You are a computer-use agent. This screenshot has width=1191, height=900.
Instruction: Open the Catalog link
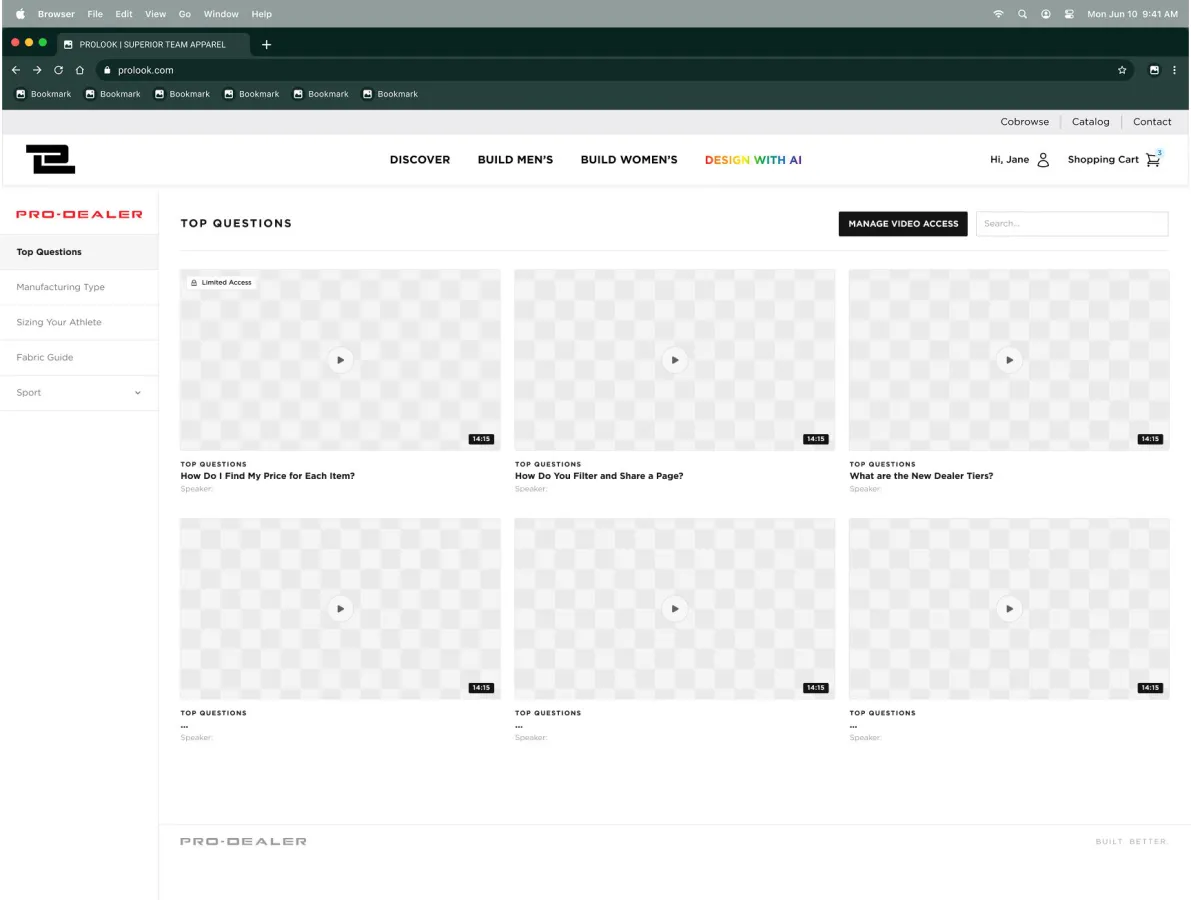1090,122
